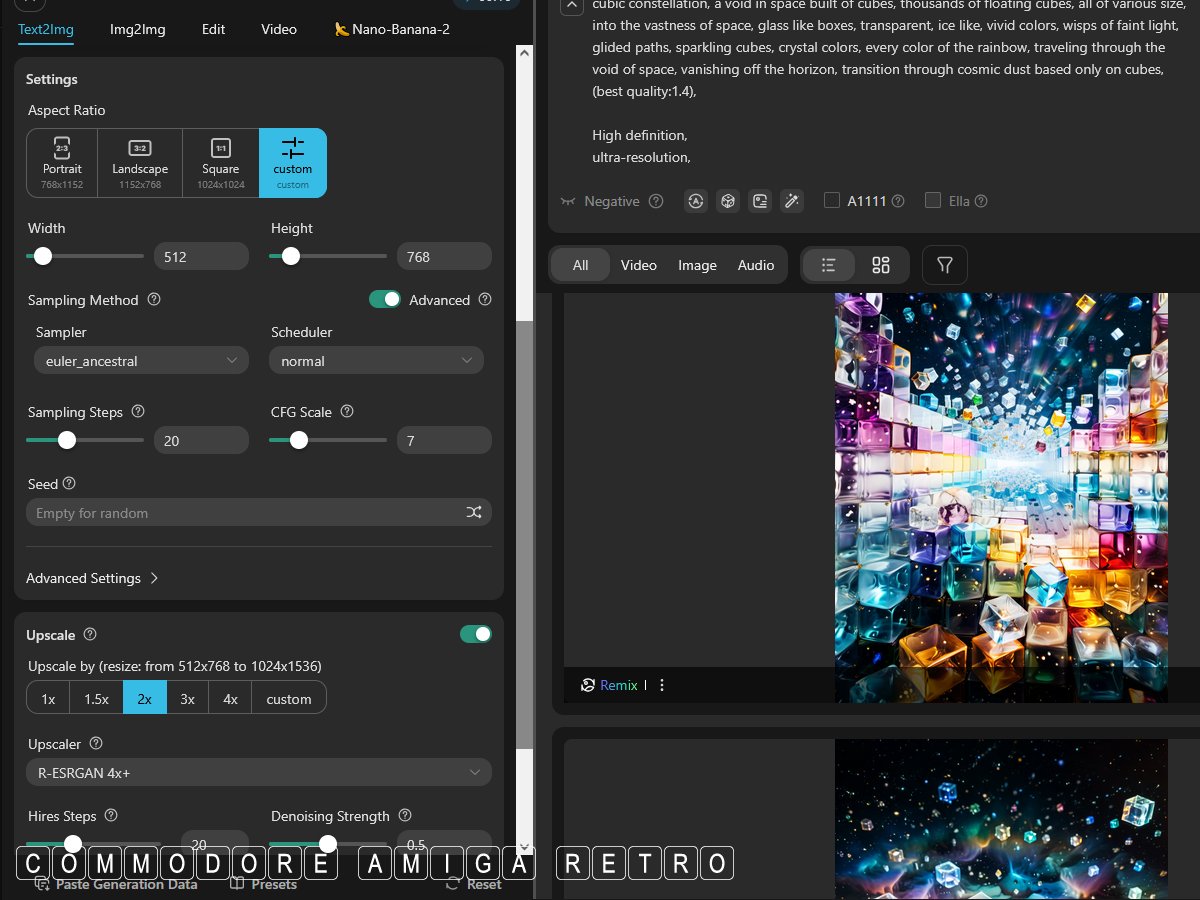Select the Portrait 2:3 aspect ratio

click(62, 162)
